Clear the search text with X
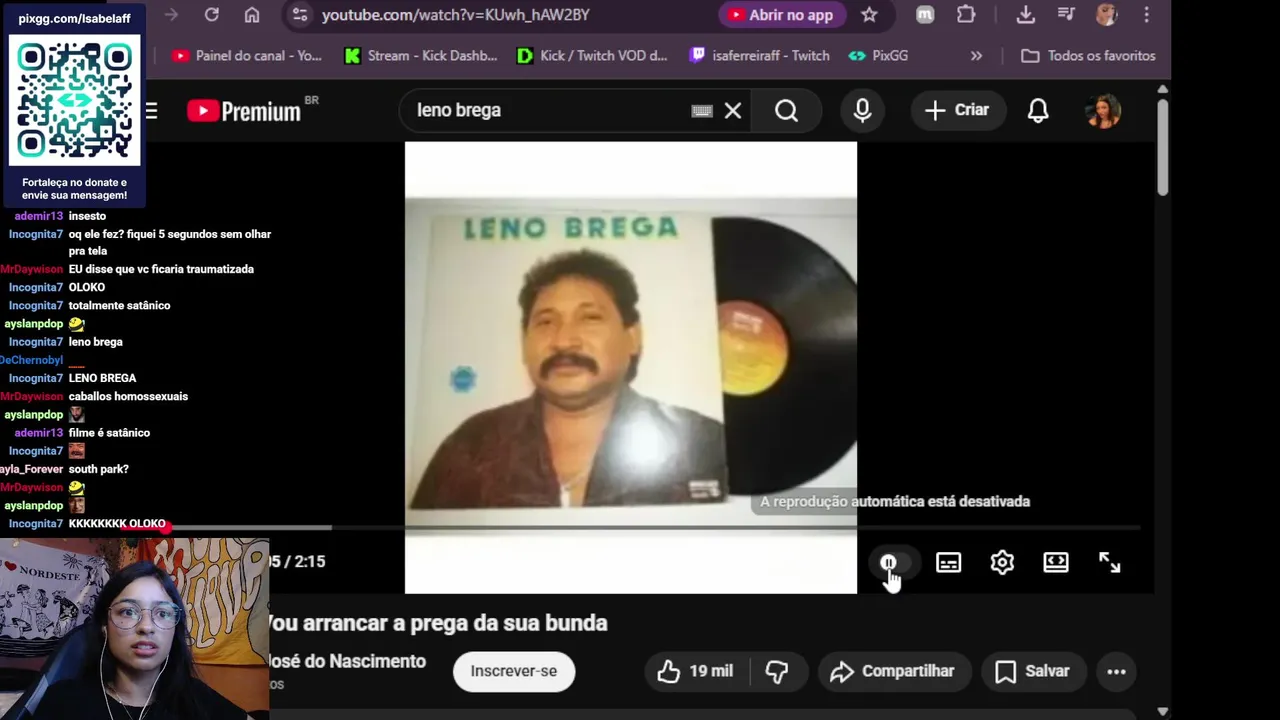 (x=733, y=111)
